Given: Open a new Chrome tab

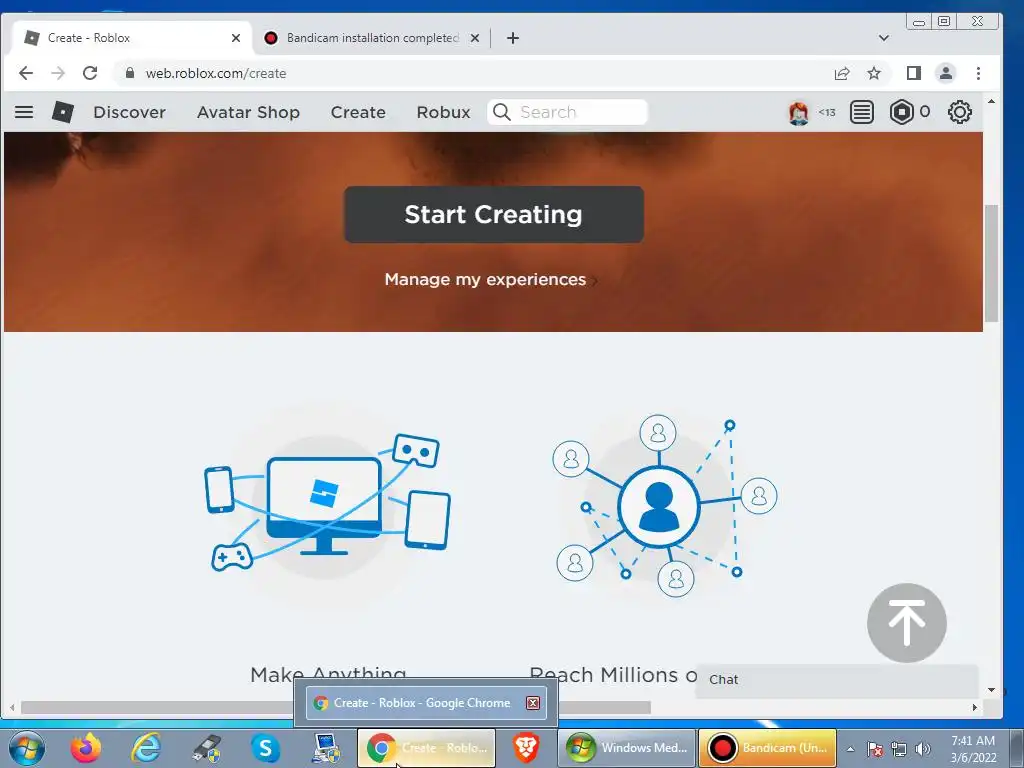Looking at the screenshot, I should pos(513,38).
